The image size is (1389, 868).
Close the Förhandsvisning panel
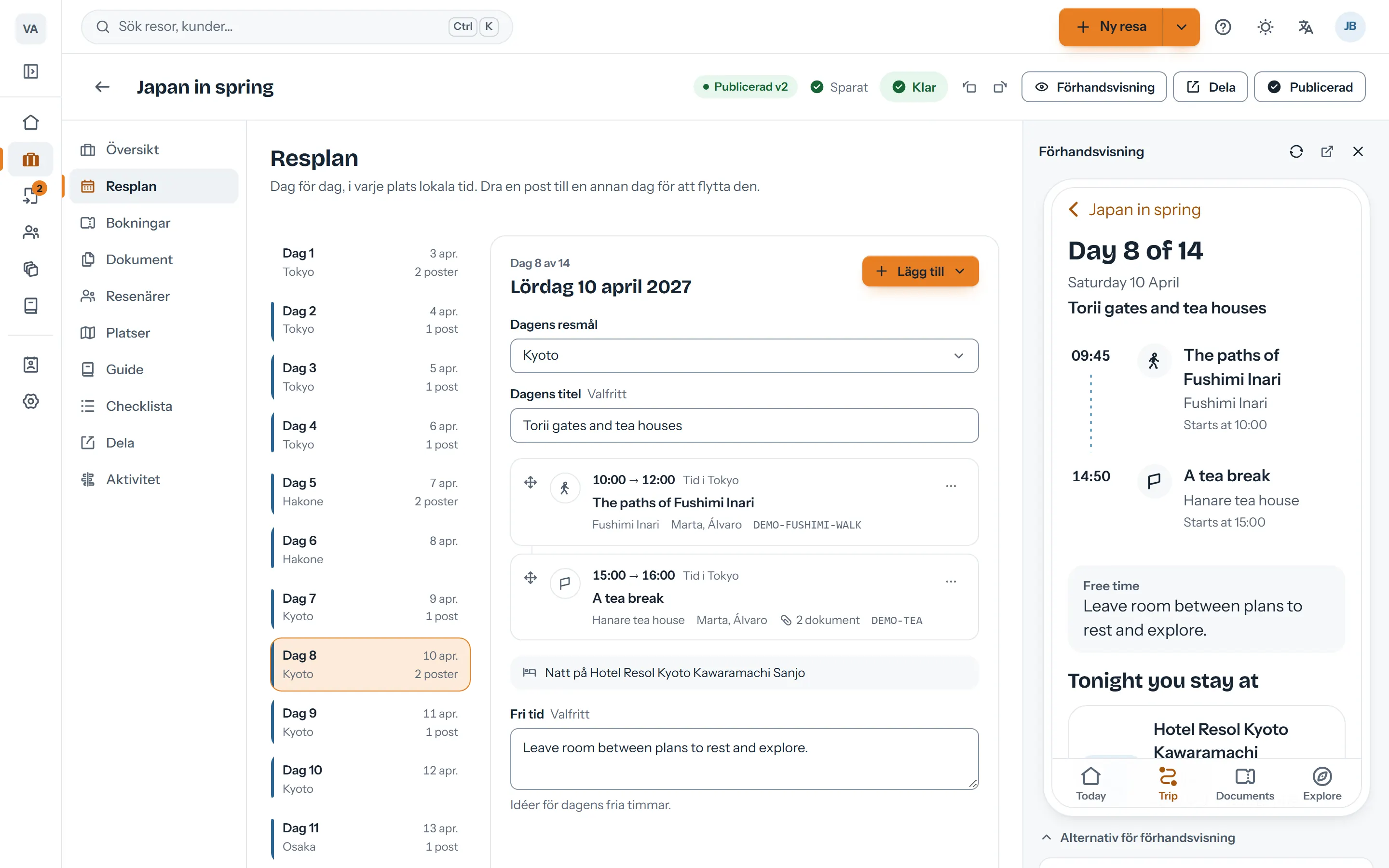pos(1358,151)
